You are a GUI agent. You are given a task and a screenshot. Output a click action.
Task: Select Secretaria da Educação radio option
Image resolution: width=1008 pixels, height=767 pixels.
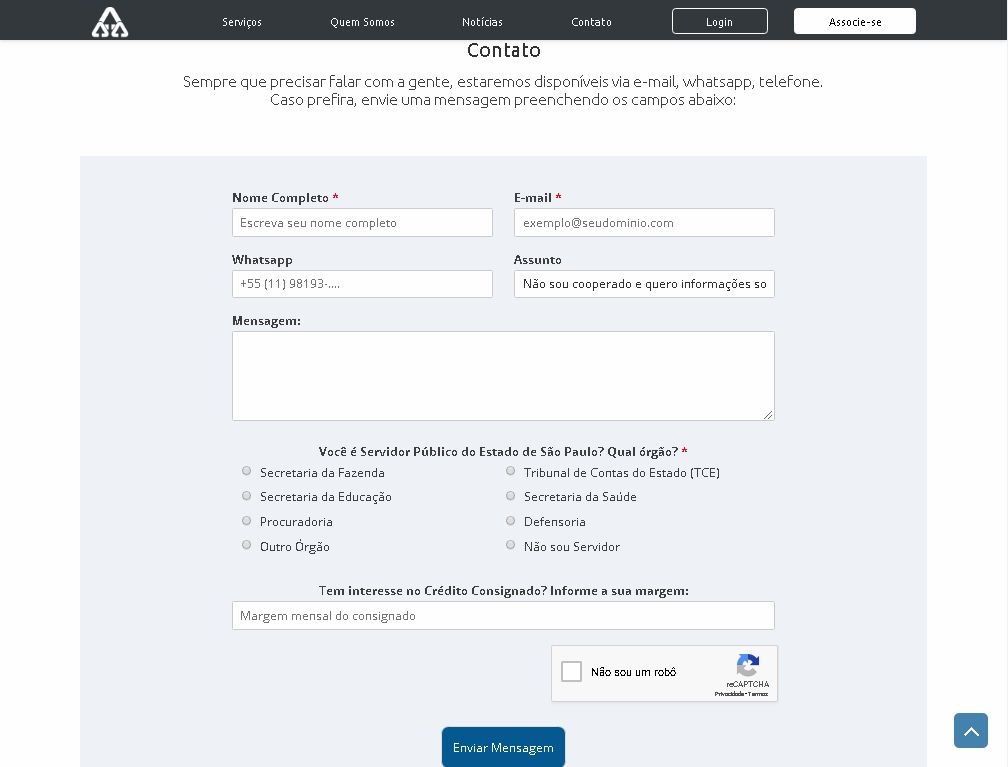(246, 496)
